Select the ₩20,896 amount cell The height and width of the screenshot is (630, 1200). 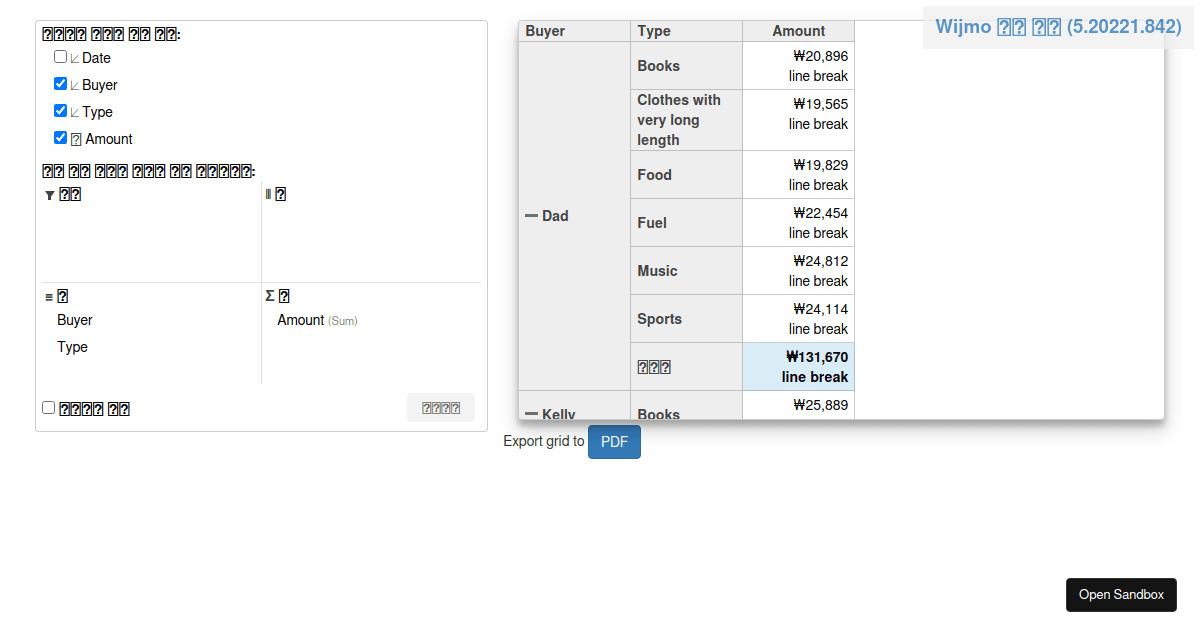pos(799,66)
